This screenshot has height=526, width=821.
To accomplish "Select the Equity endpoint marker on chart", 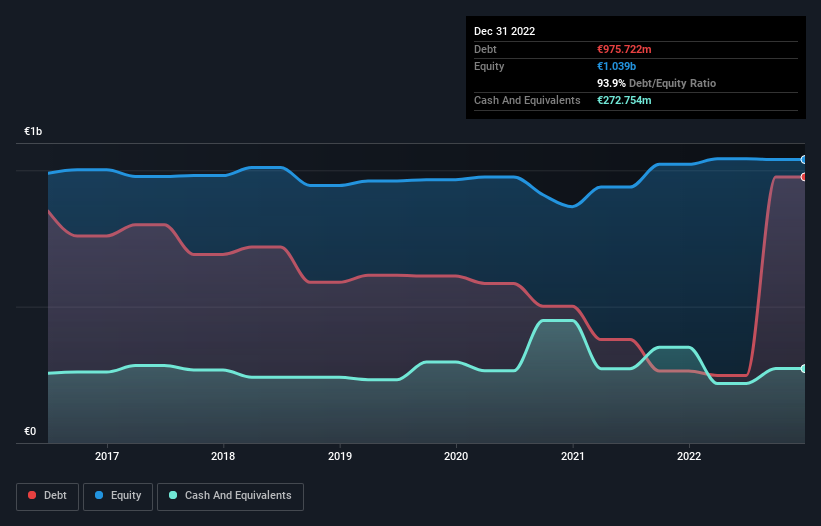I will point(804,160).
